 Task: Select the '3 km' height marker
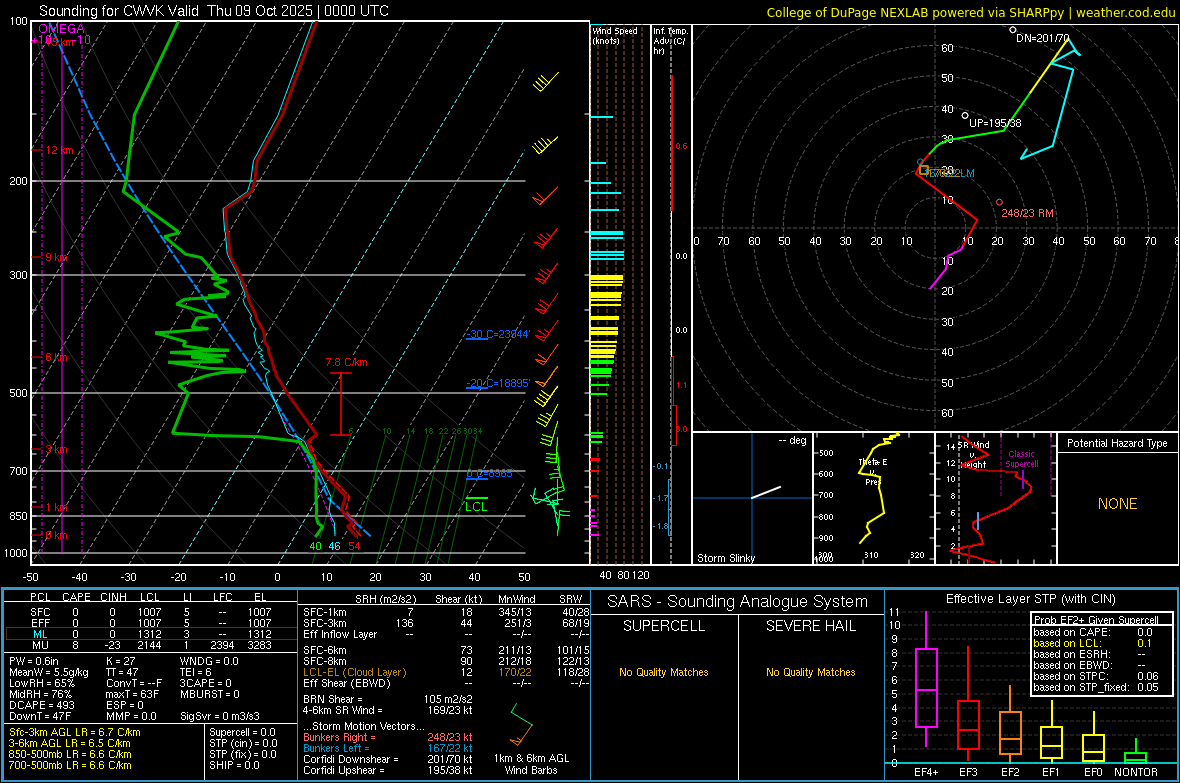(56, 449)
